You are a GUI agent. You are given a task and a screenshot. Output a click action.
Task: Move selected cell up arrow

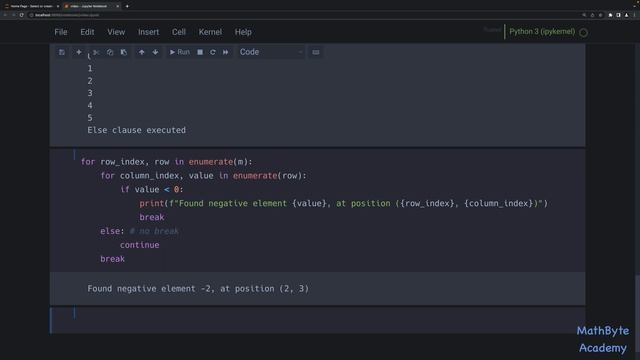142,52
